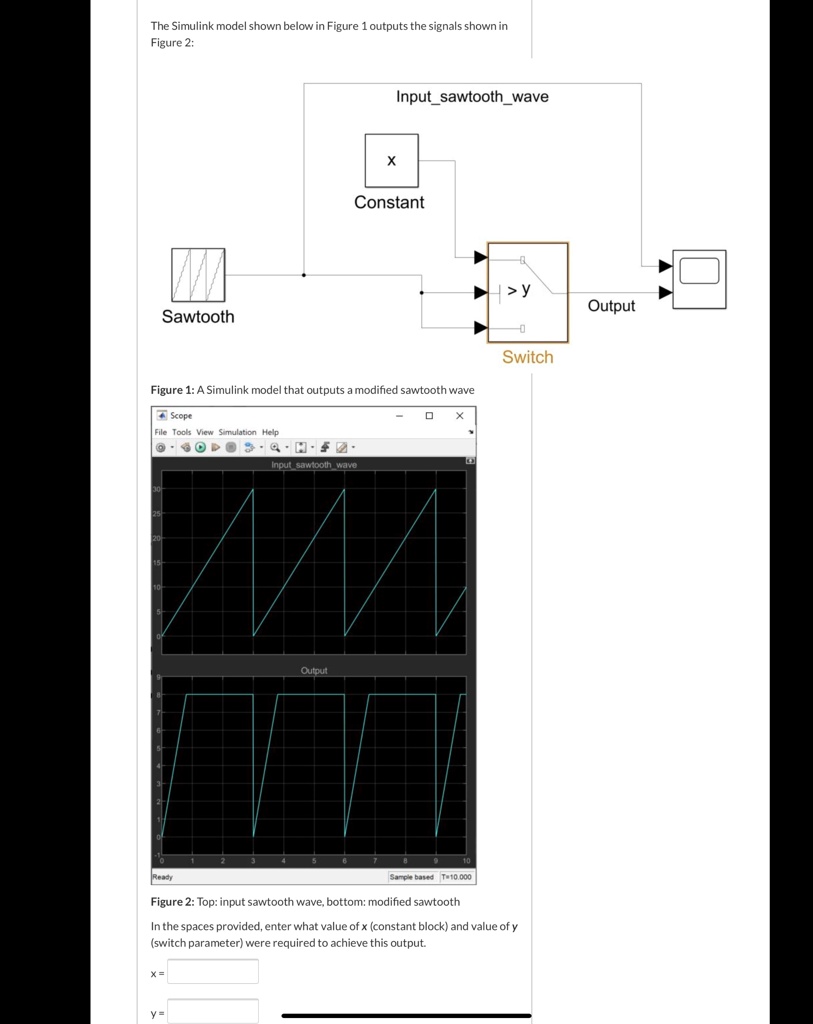
Task: Select the Zoom magnifier tool
Action: point(273,447)
